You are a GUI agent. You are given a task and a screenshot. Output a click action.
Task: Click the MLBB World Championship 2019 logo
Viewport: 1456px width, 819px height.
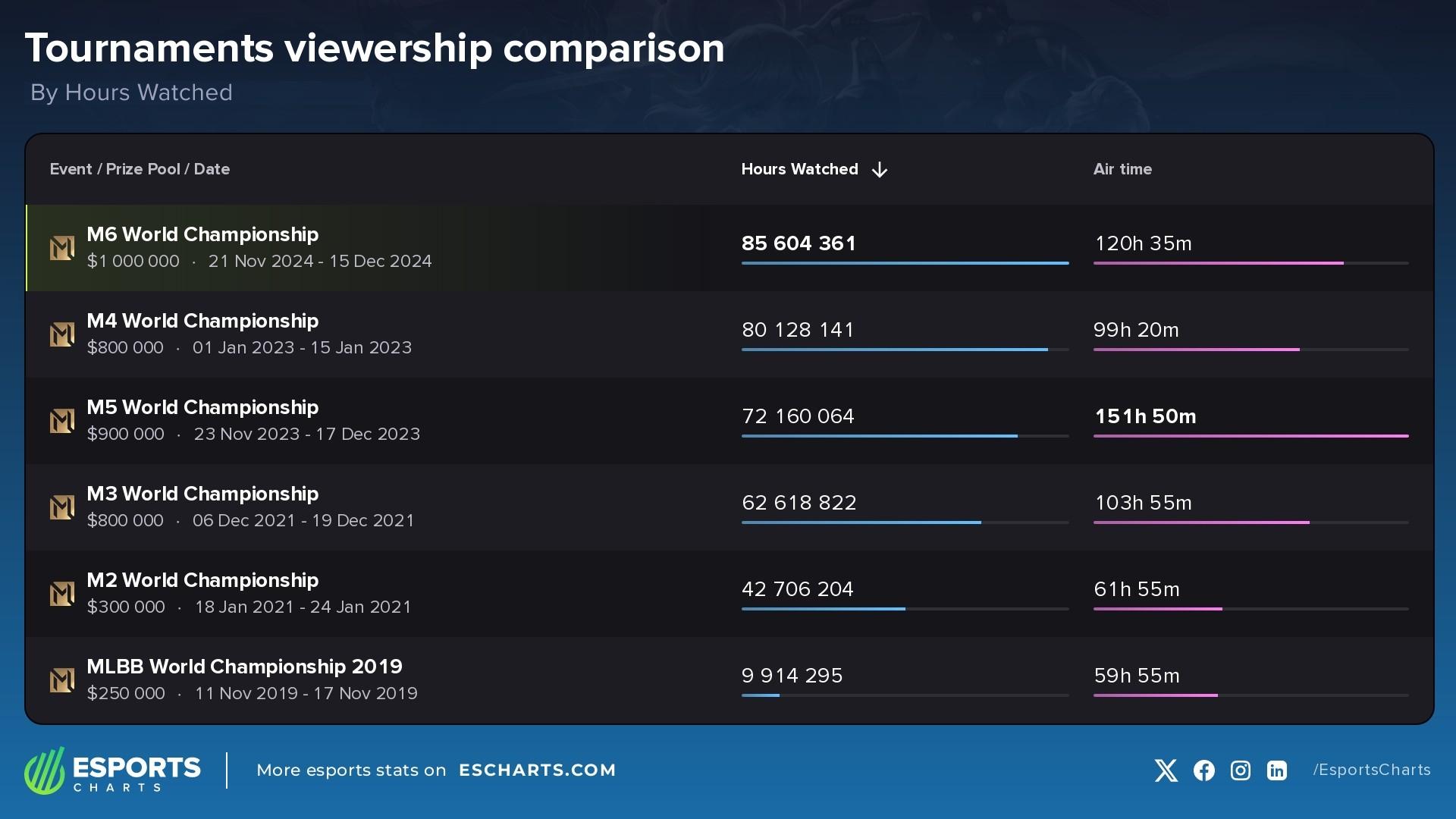[x=62, y=680]
